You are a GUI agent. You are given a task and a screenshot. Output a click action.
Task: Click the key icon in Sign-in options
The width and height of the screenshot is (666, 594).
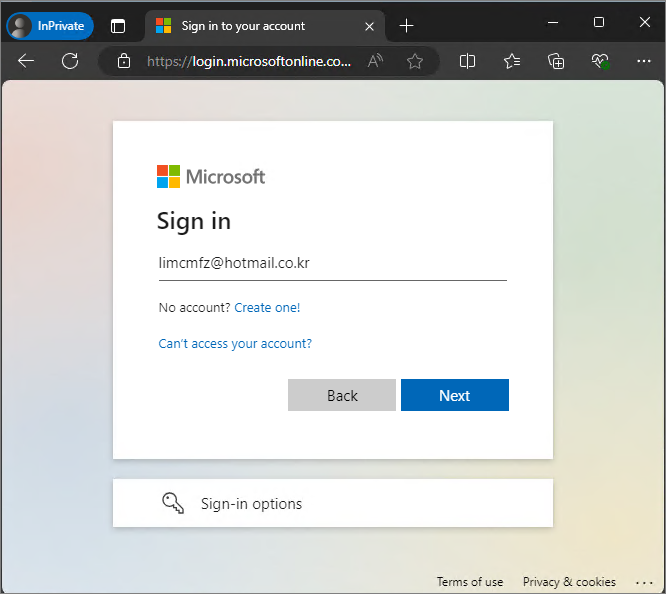tap(173, 503)
